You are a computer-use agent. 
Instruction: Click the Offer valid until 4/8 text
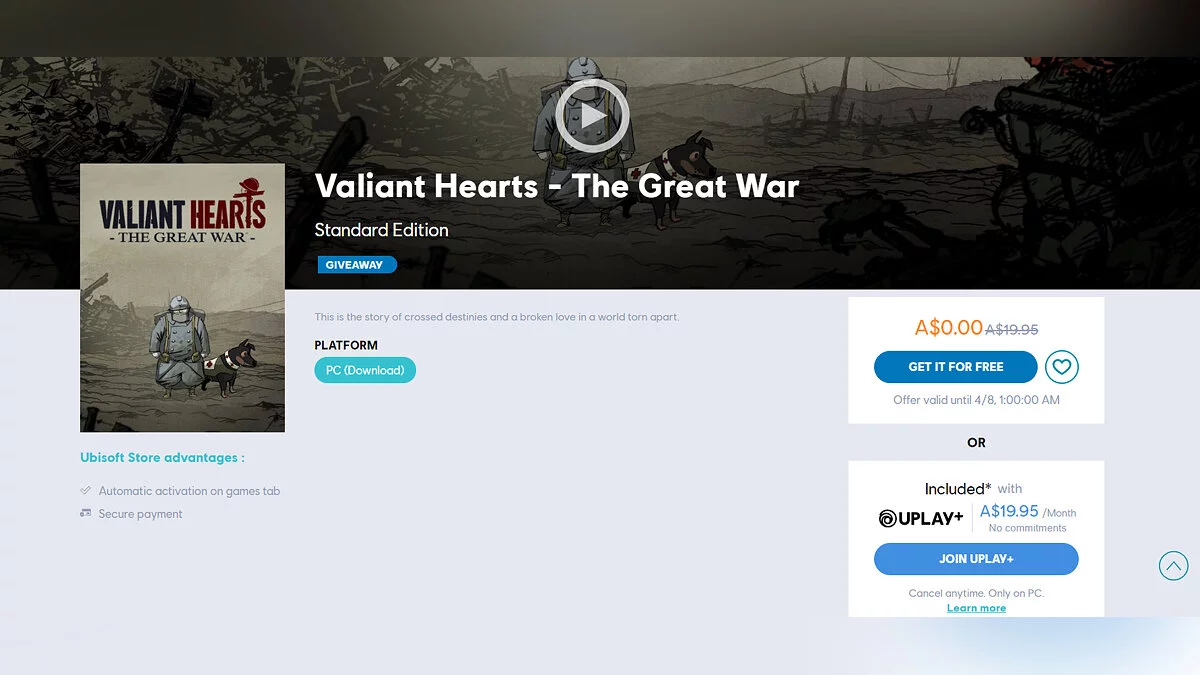976,400
